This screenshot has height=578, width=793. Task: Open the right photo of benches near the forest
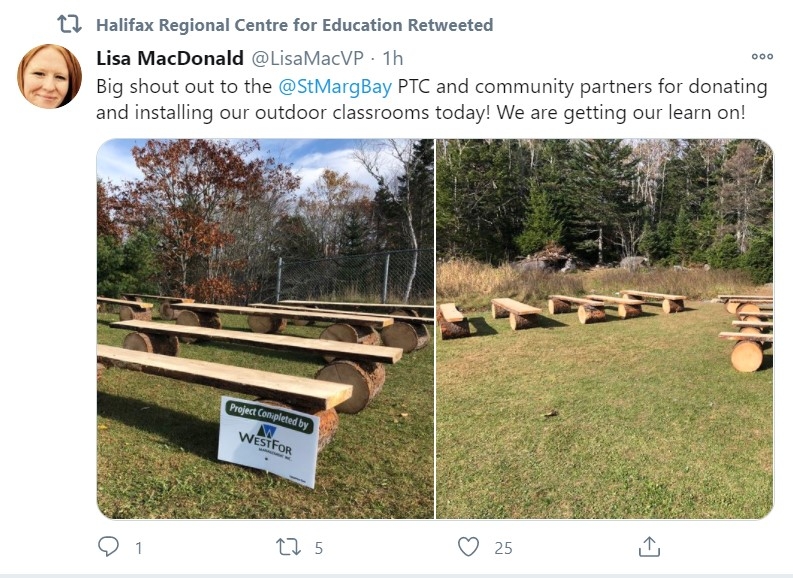(x=604, y=328)
